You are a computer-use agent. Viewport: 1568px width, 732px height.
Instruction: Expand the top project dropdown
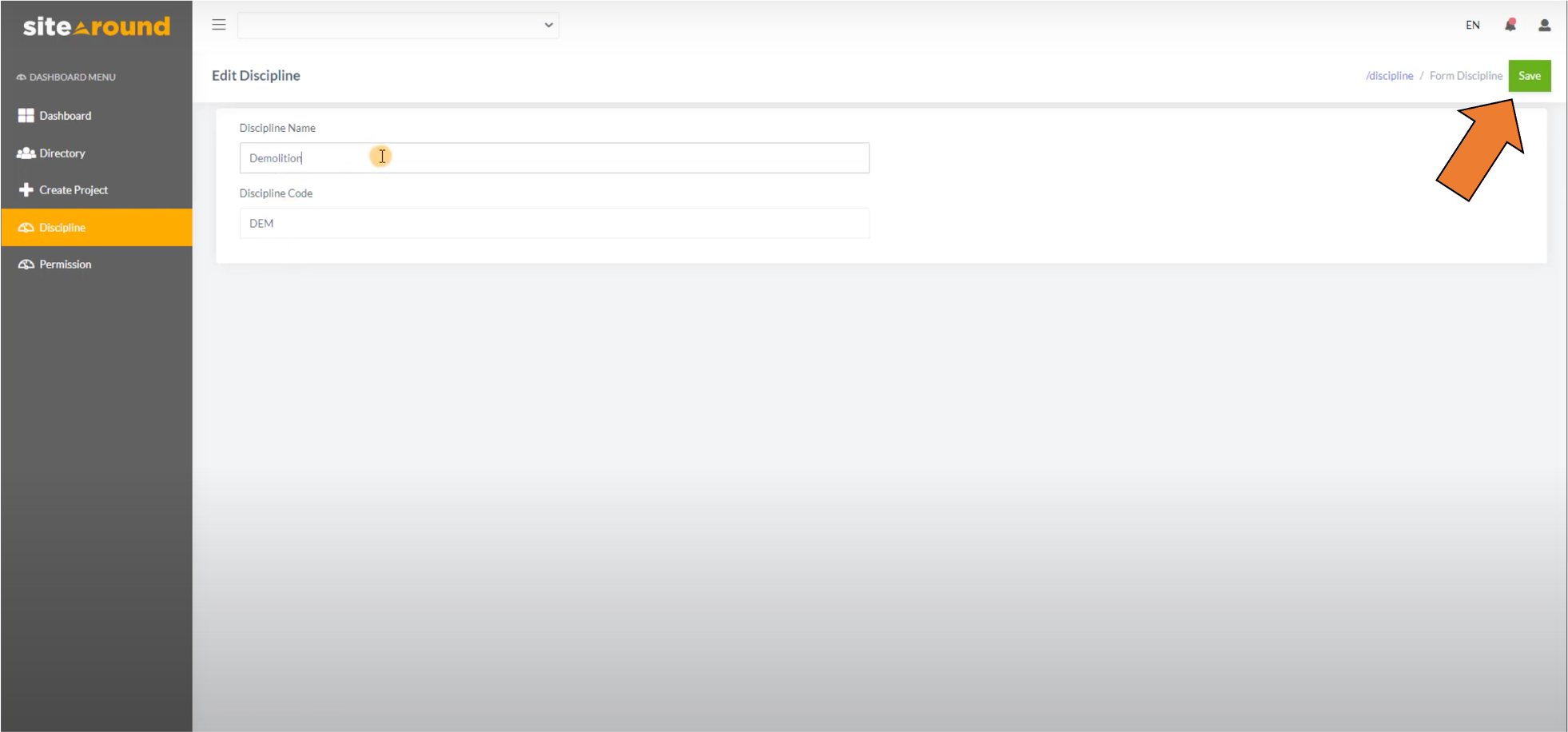coord(398,25)
